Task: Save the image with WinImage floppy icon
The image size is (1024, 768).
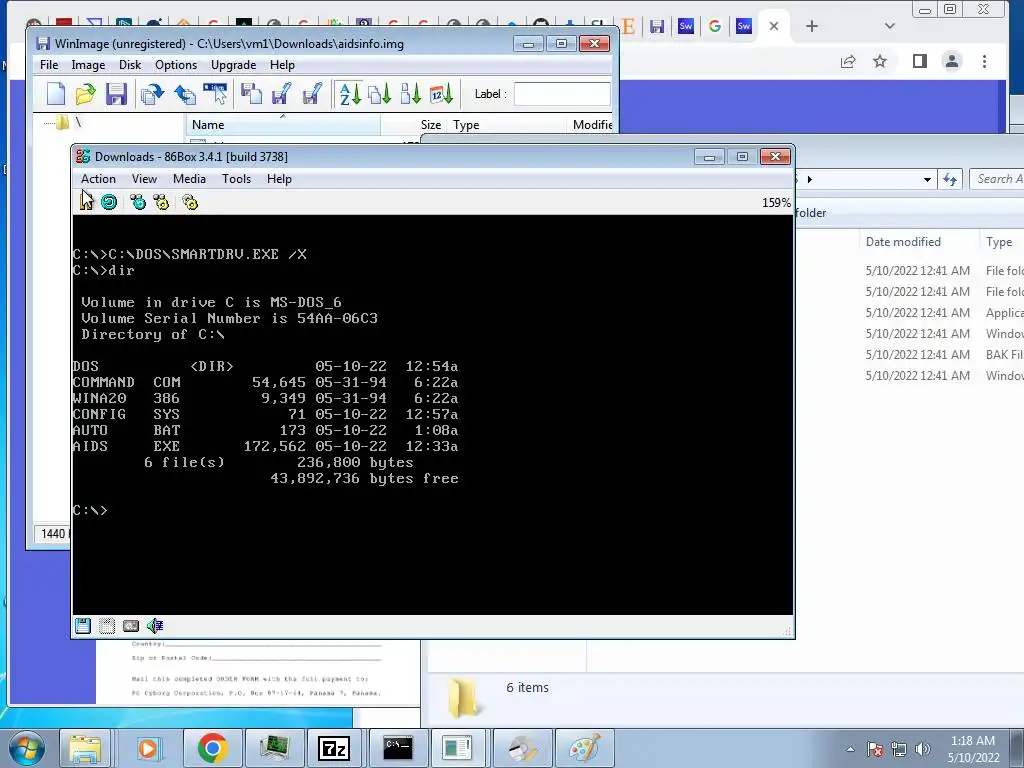Action: [116, 94]
